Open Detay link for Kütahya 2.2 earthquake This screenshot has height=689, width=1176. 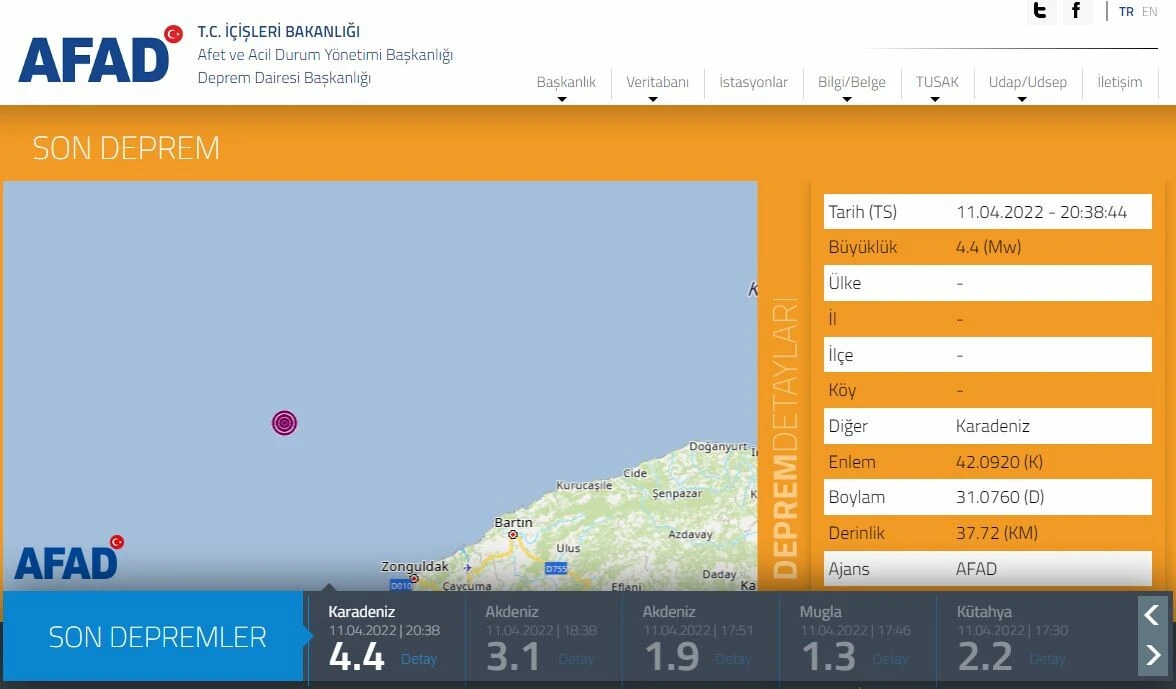(x=1047, y=659)
